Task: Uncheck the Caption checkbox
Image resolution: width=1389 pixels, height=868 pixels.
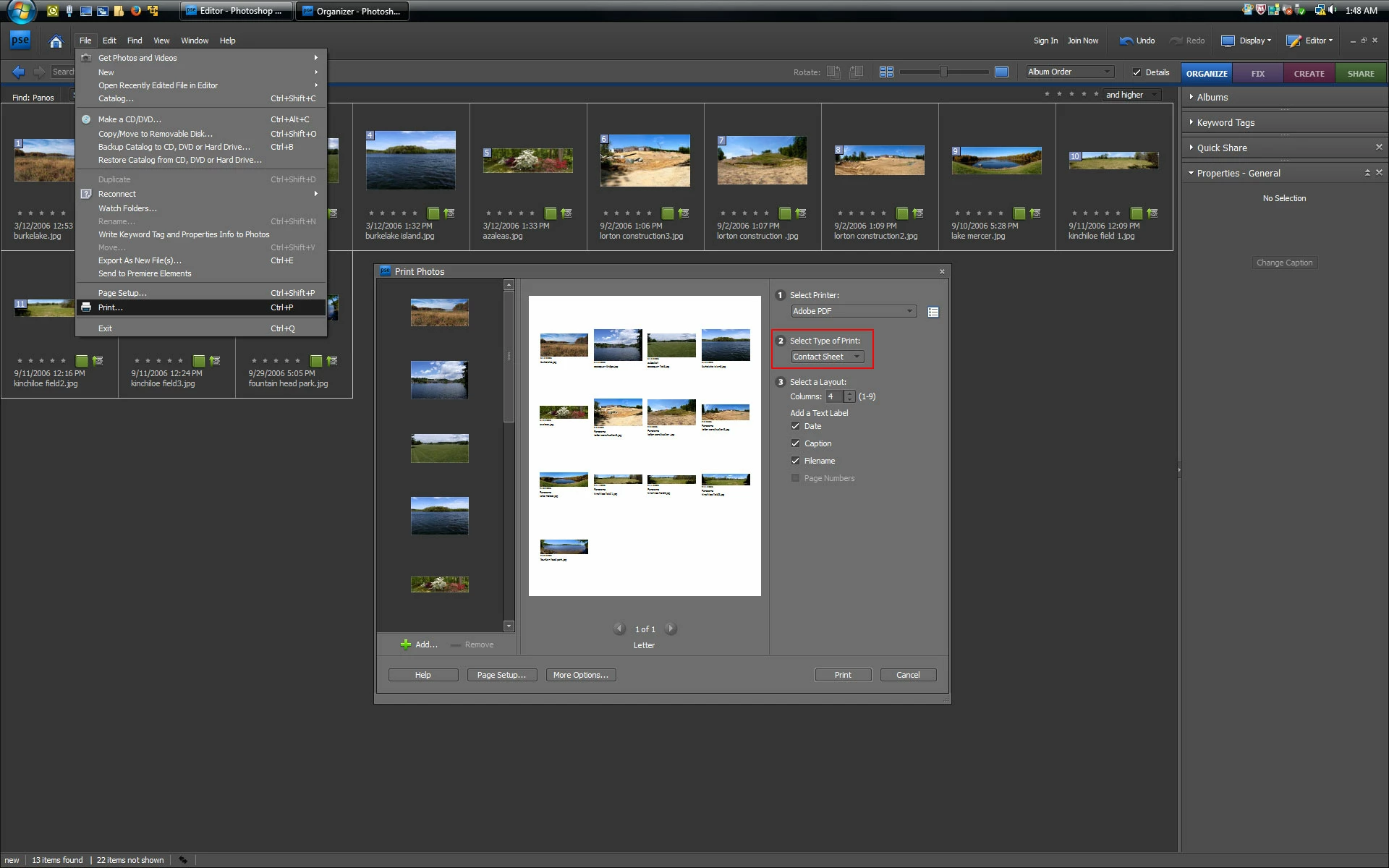Action: click(796, 443)
